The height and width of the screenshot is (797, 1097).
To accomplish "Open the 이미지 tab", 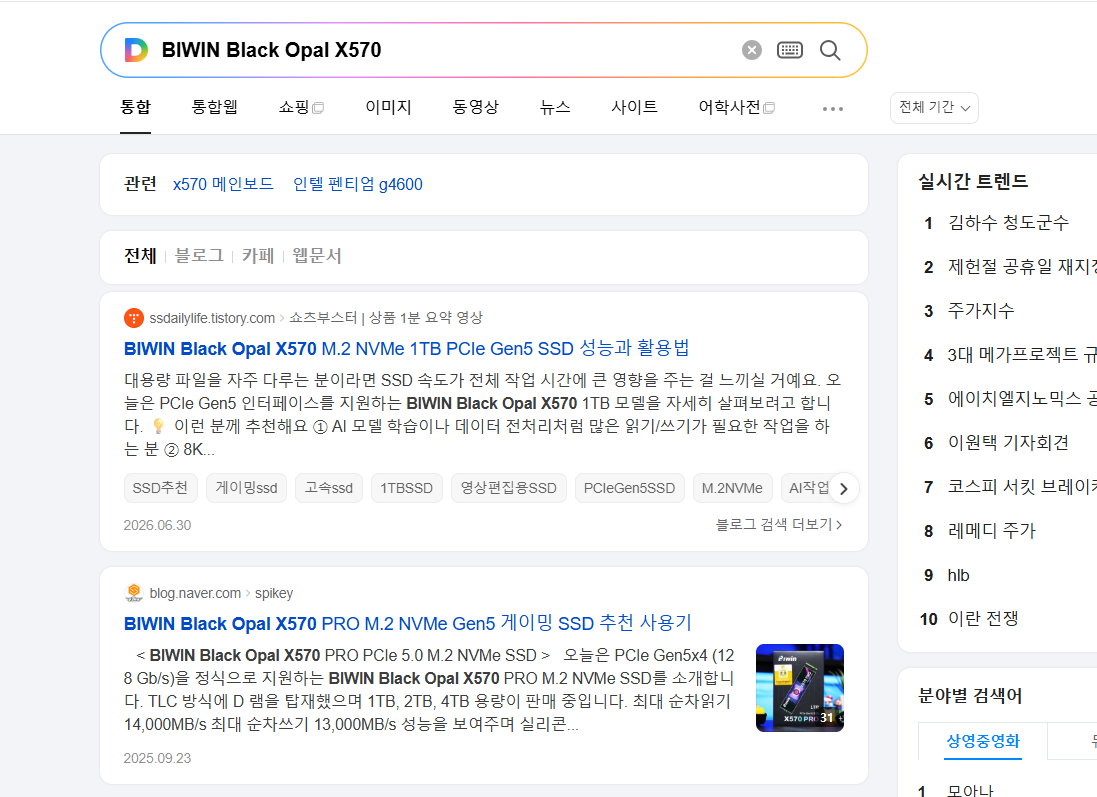I will click(x=388, y=107).
